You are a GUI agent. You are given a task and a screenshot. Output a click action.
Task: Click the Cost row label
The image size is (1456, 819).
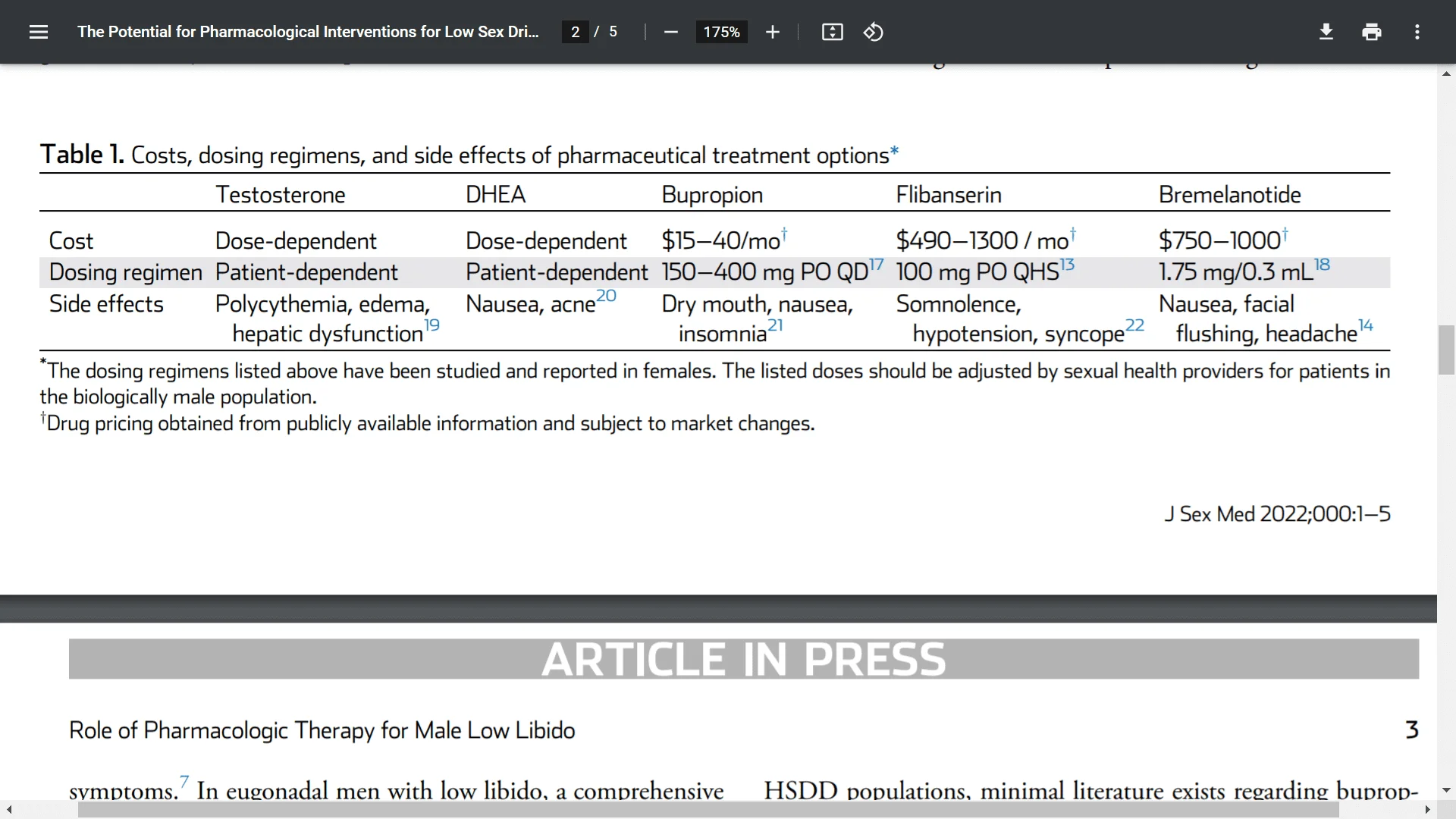pyautogui.click(x=71, y=241)
